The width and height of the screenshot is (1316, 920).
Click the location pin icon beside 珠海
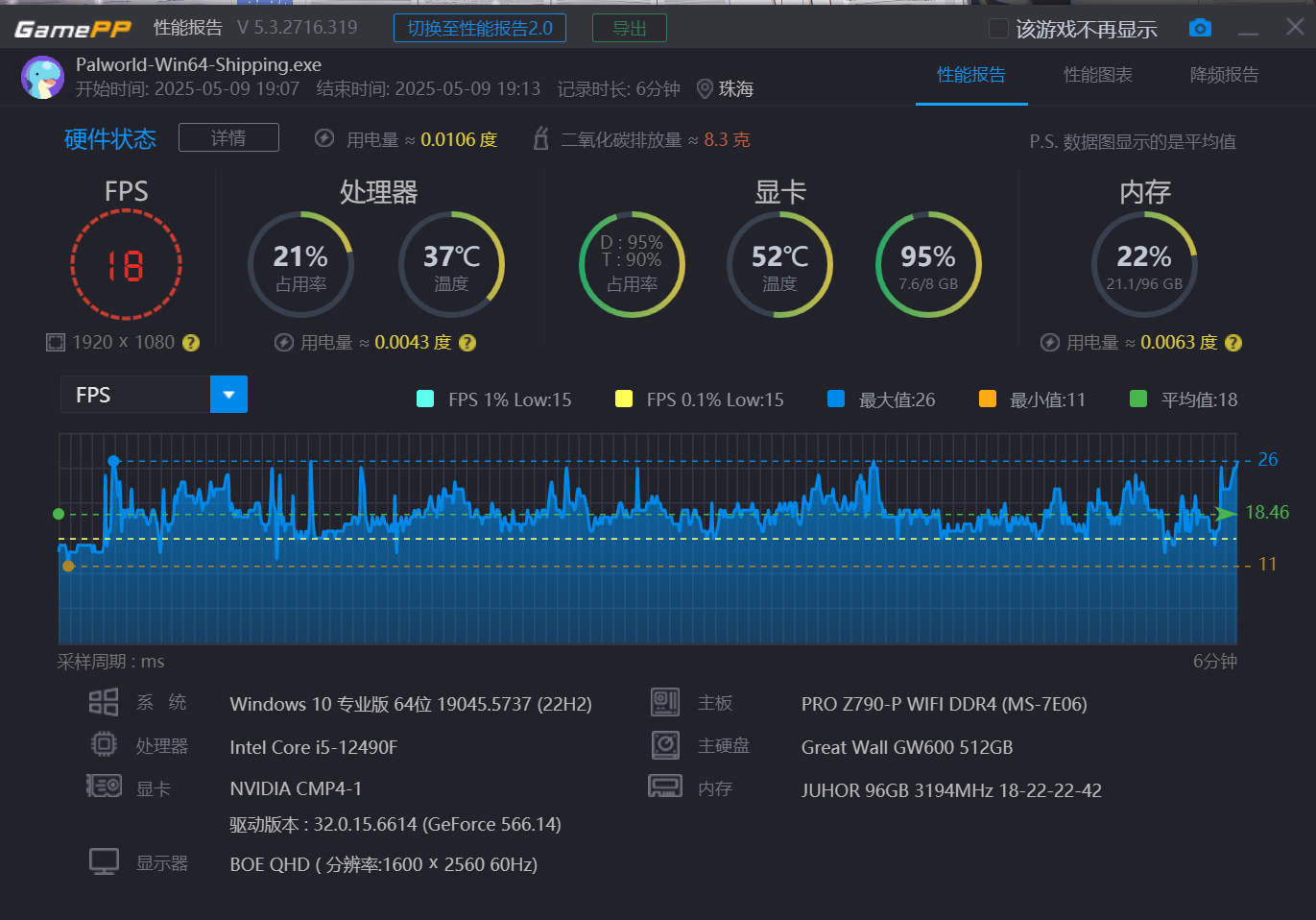click(x=705, y=89)
